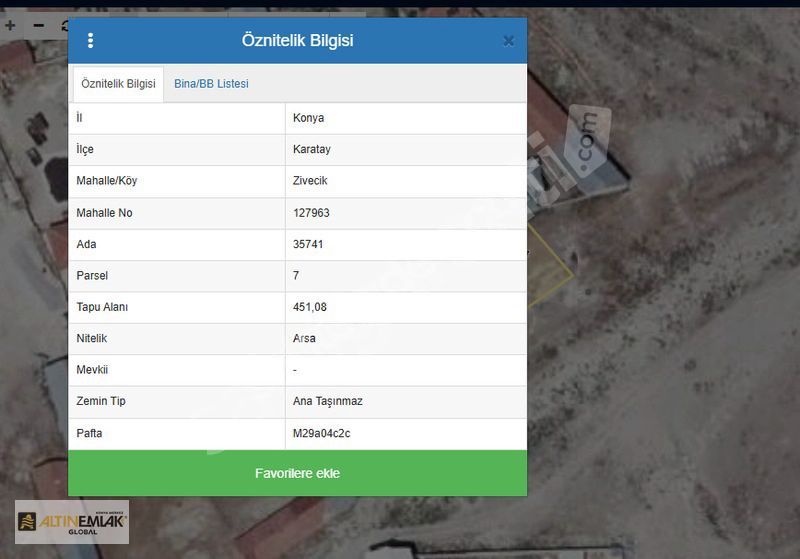Select the Pafta code M29a04c2c

pos(321,433)
